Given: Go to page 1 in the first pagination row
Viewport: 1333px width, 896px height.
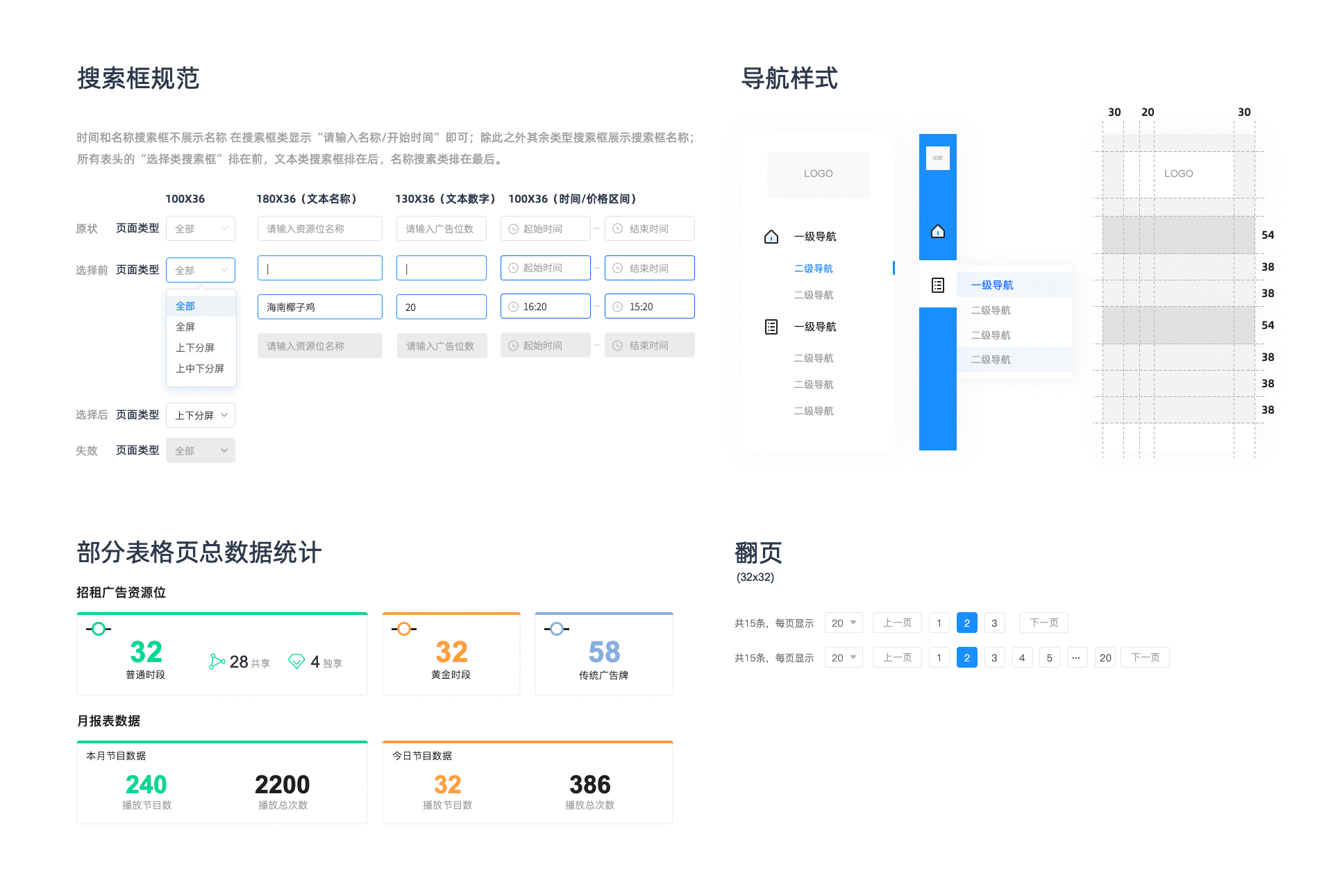Looking at the screenshot, I should click(939, 623).
